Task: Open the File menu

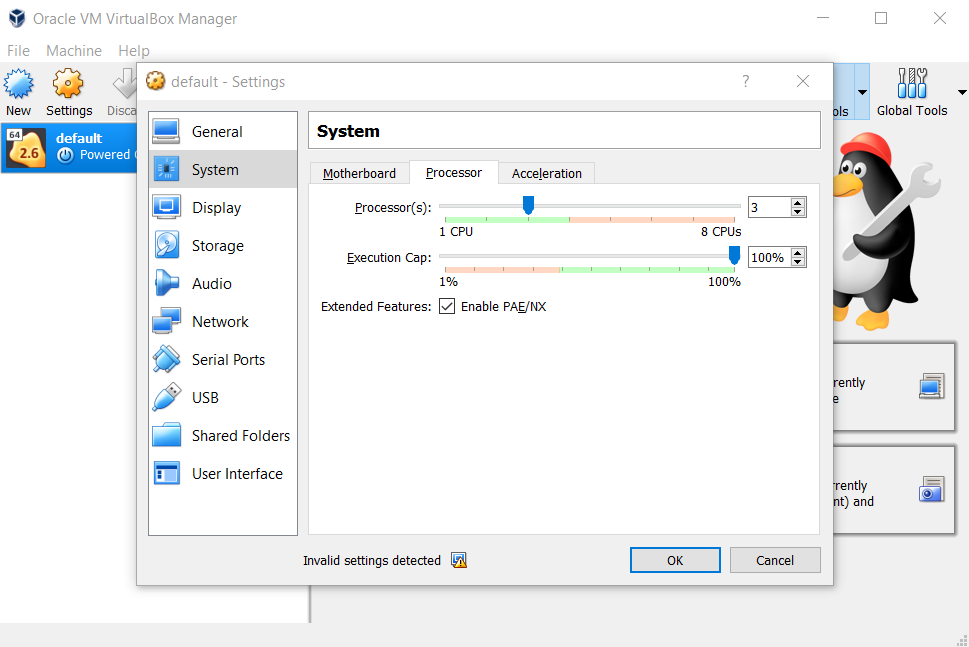Action: (18, 51)
